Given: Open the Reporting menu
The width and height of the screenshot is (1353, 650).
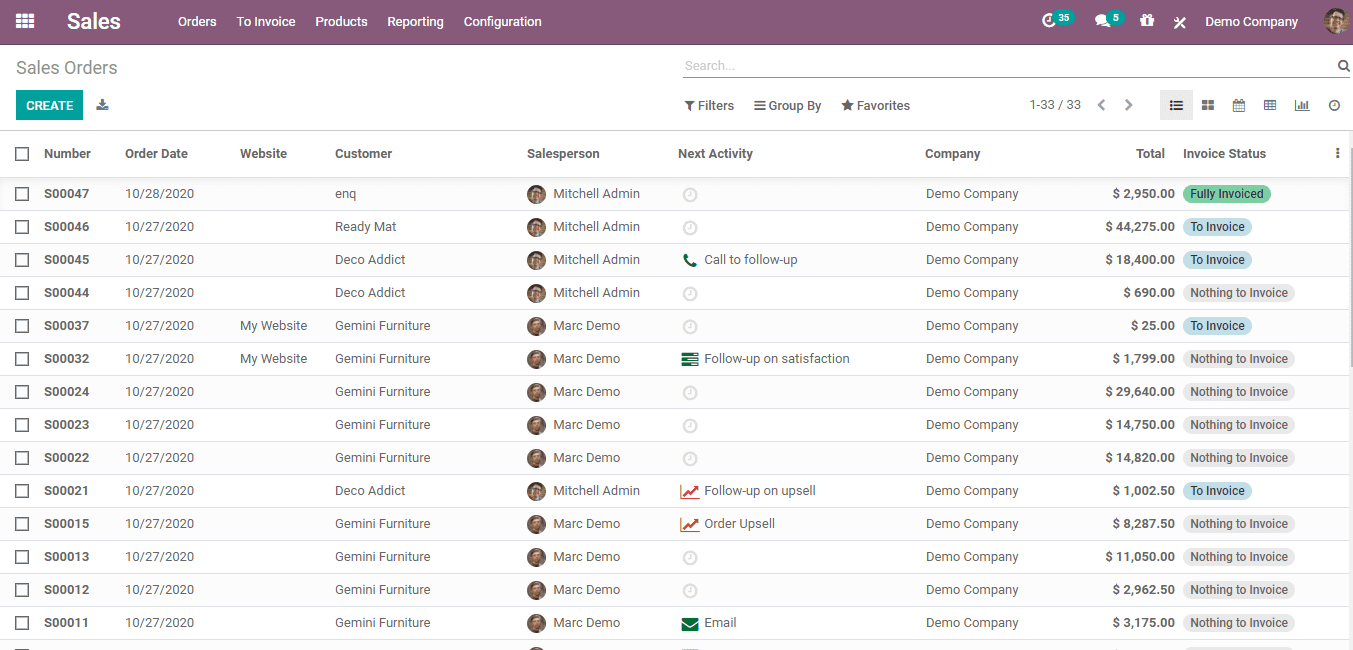Looking at the screenshot, I should [415, 21].
